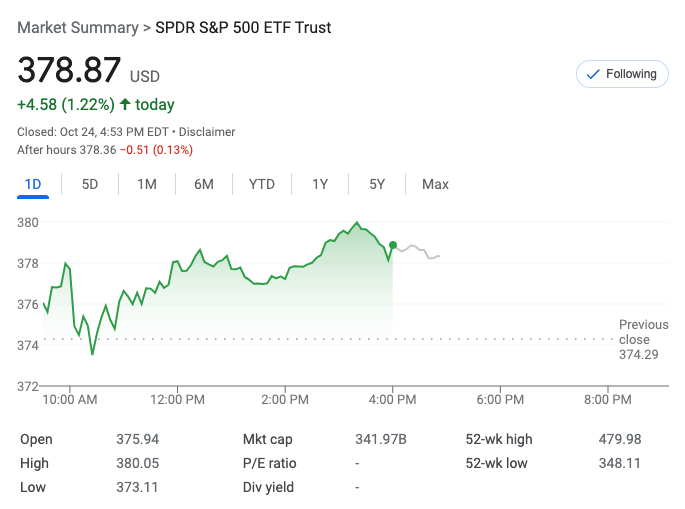Screen dimensions: 685x509
Task: Click the Disclaimer link
Action: tap(207, 132)
